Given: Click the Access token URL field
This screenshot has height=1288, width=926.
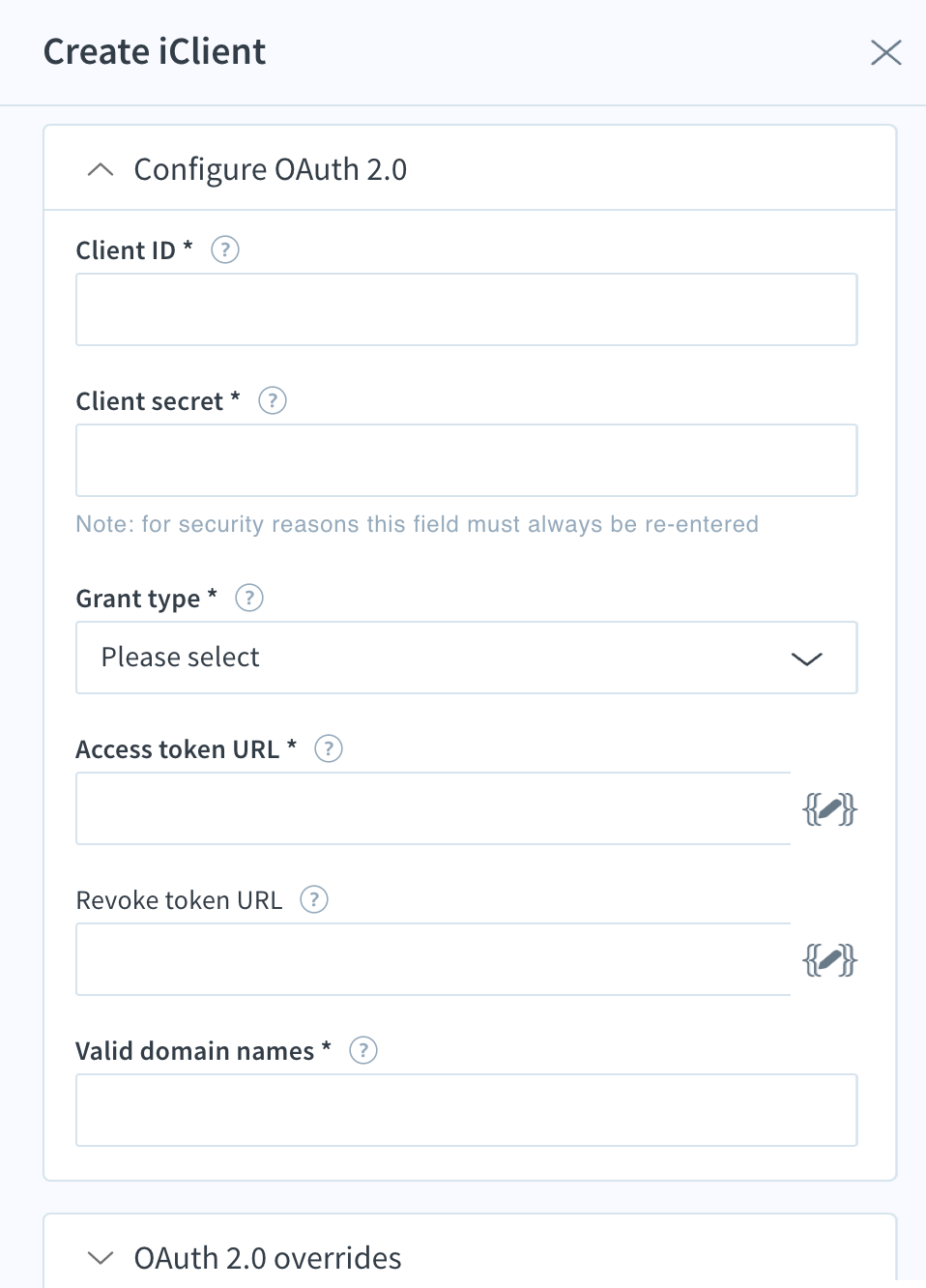Looking at the screenshot, I should pyautogui.click(x=434, y=808).
